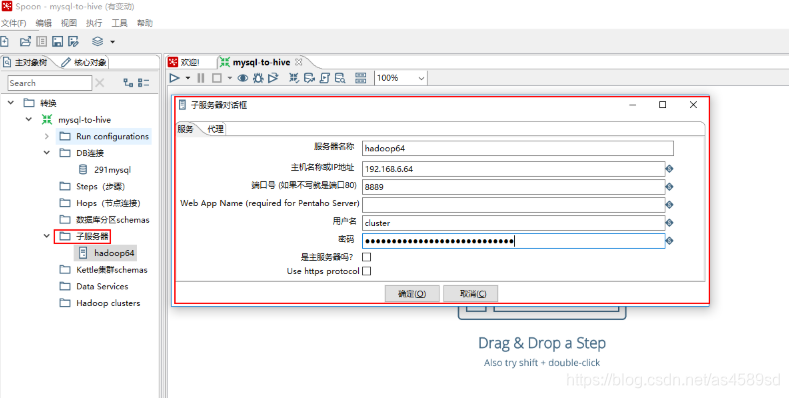Click the show results grid icon

(361, 78)
